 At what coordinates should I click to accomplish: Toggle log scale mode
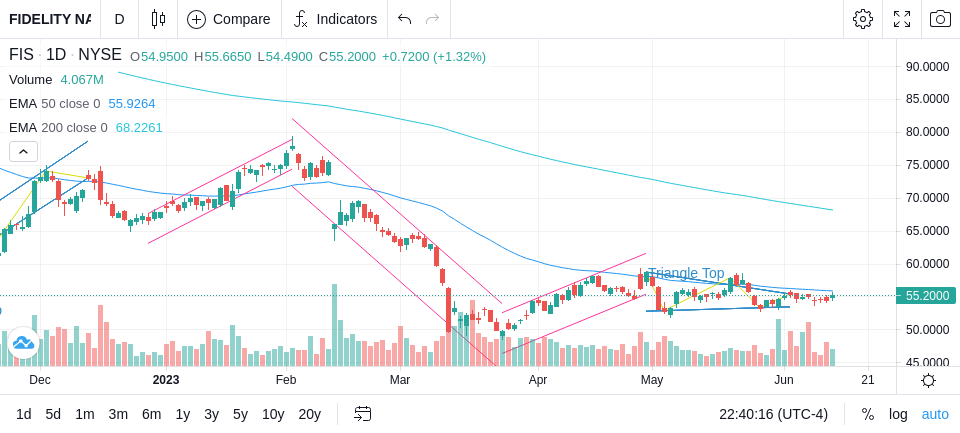[898, 415]
